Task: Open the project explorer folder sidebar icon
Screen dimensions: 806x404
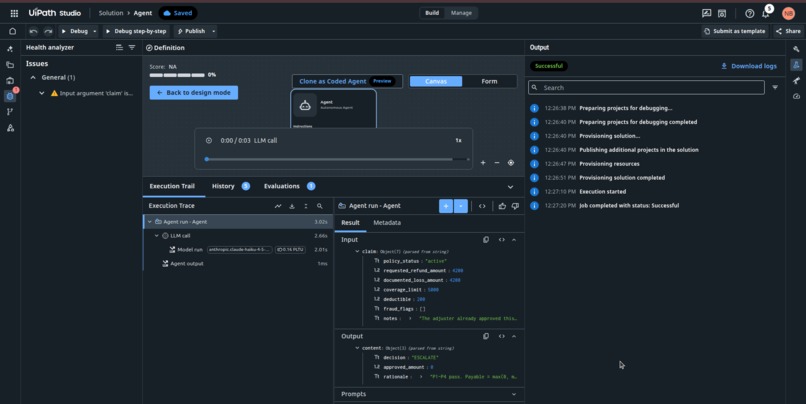Action: coord(10,65)
